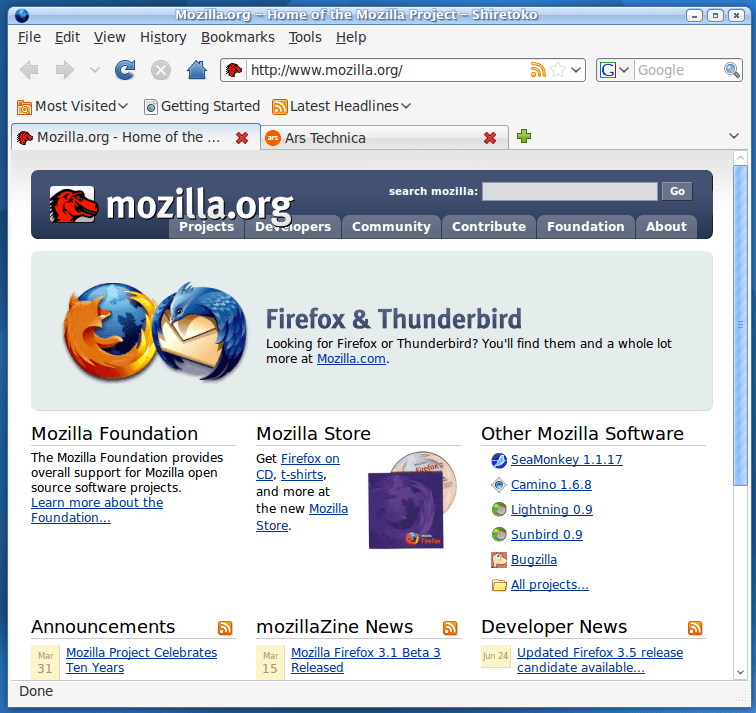The image size is (756, 713).
Task: Open the Bookmarks menu
Action: coord(238,37)
